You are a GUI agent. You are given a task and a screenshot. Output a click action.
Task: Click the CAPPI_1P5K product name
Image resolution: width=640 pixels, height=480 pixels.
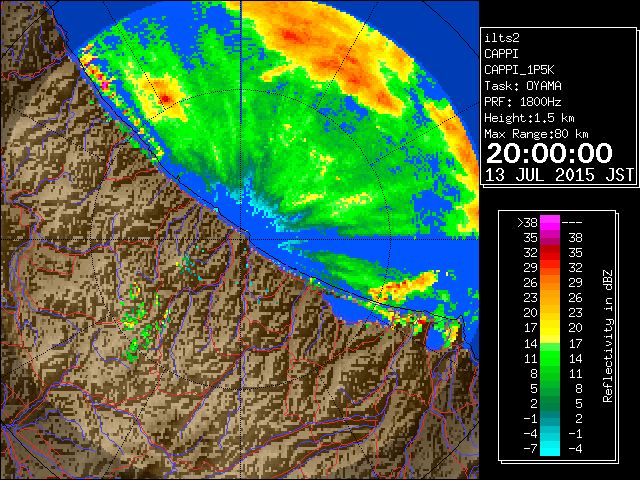tap(519, 70)
